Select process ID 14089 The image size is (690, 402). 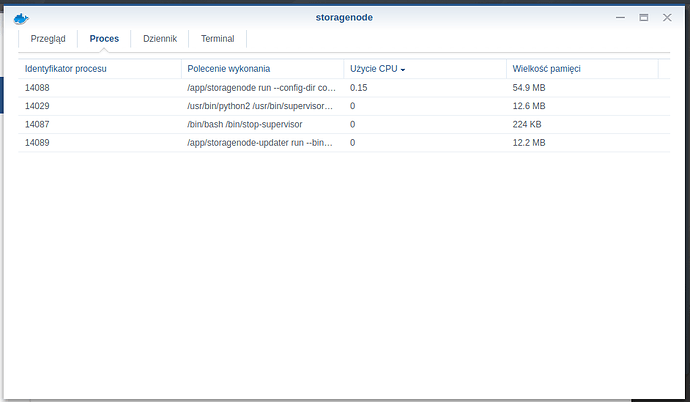(x=37, y=143)
